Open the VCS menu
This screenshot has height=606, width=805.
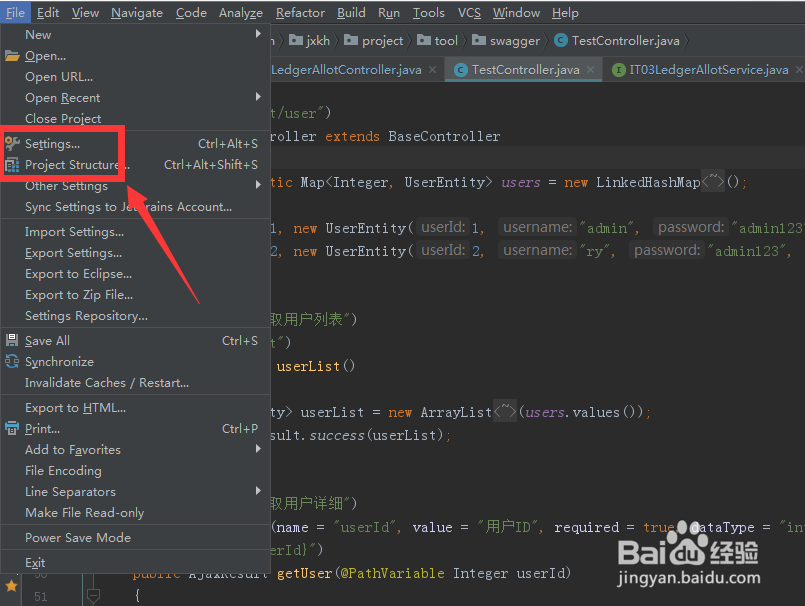click(x=469, y=13)
